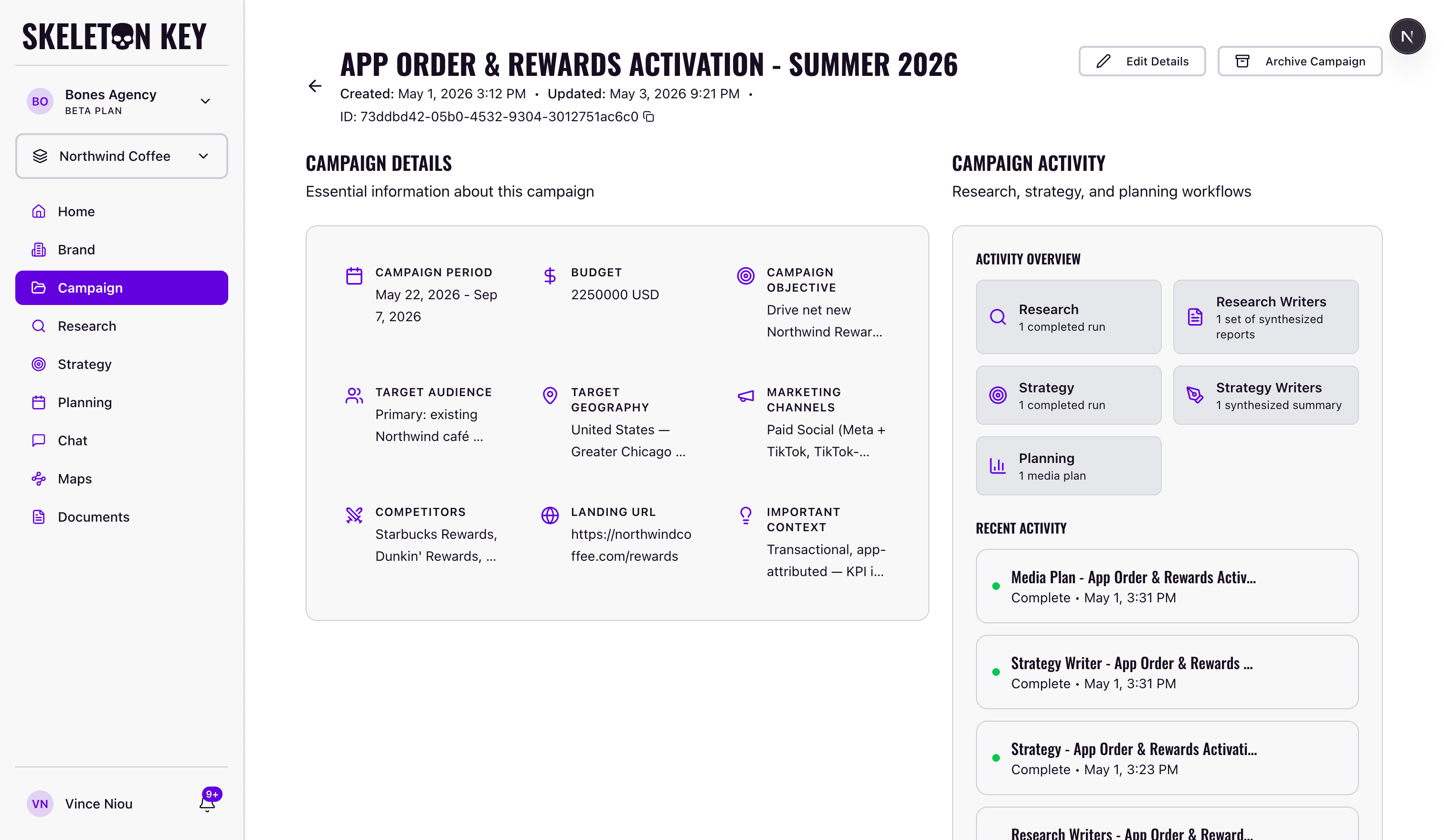Screen dimensions: 1444x840
Task: Click the budget value 2250000 USD
Action: tap(615, 294)
